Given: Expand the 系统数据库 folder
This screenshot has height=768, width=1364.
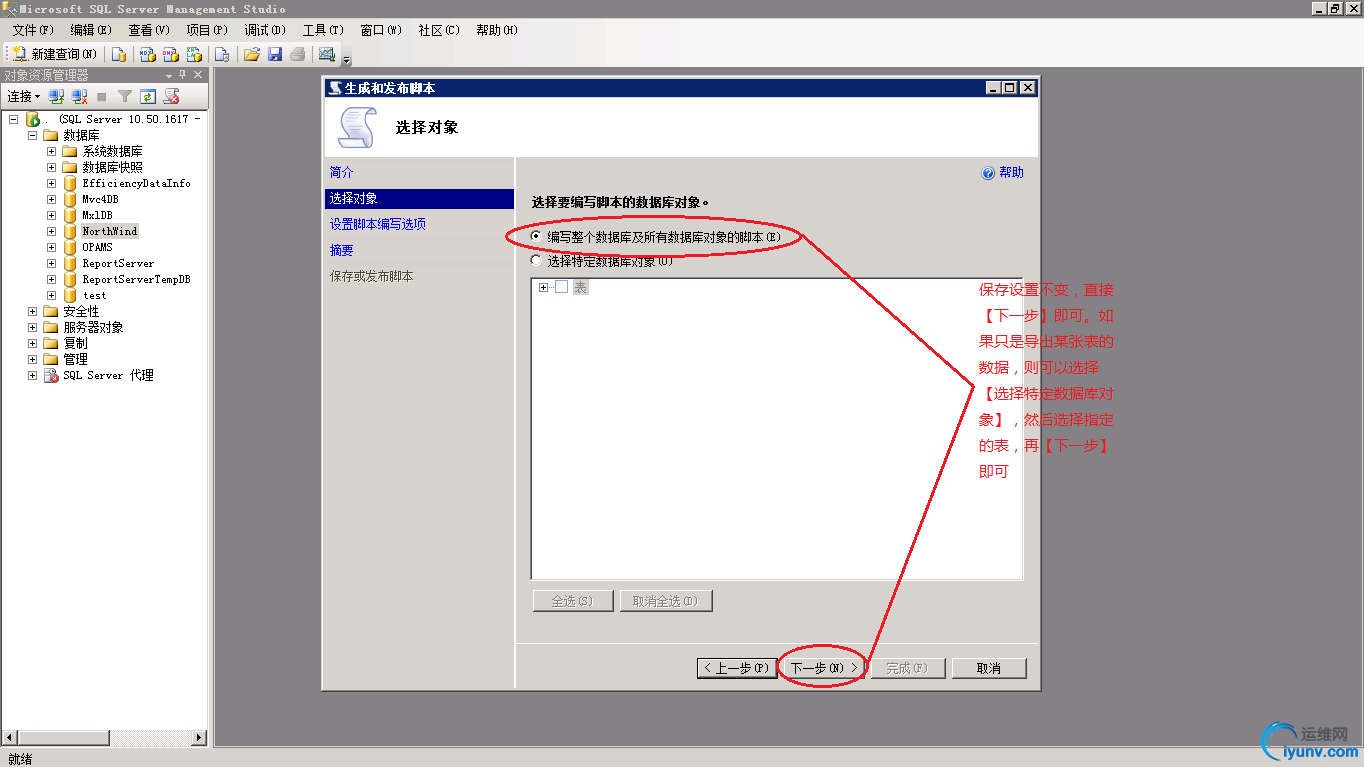Looking at the screenshot, I should tap(51, 151).
